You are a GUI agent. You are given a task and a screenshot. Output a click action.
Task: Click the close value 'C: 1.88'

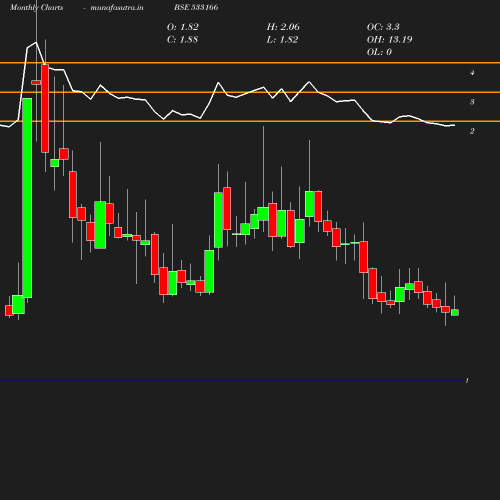182,40
